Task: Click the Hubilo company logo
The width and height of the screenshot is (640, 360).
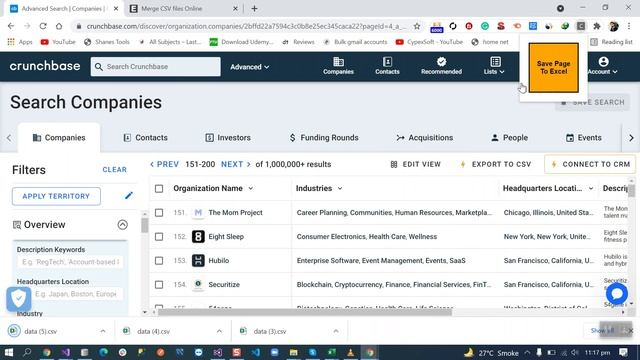Action: click(198, 261)
